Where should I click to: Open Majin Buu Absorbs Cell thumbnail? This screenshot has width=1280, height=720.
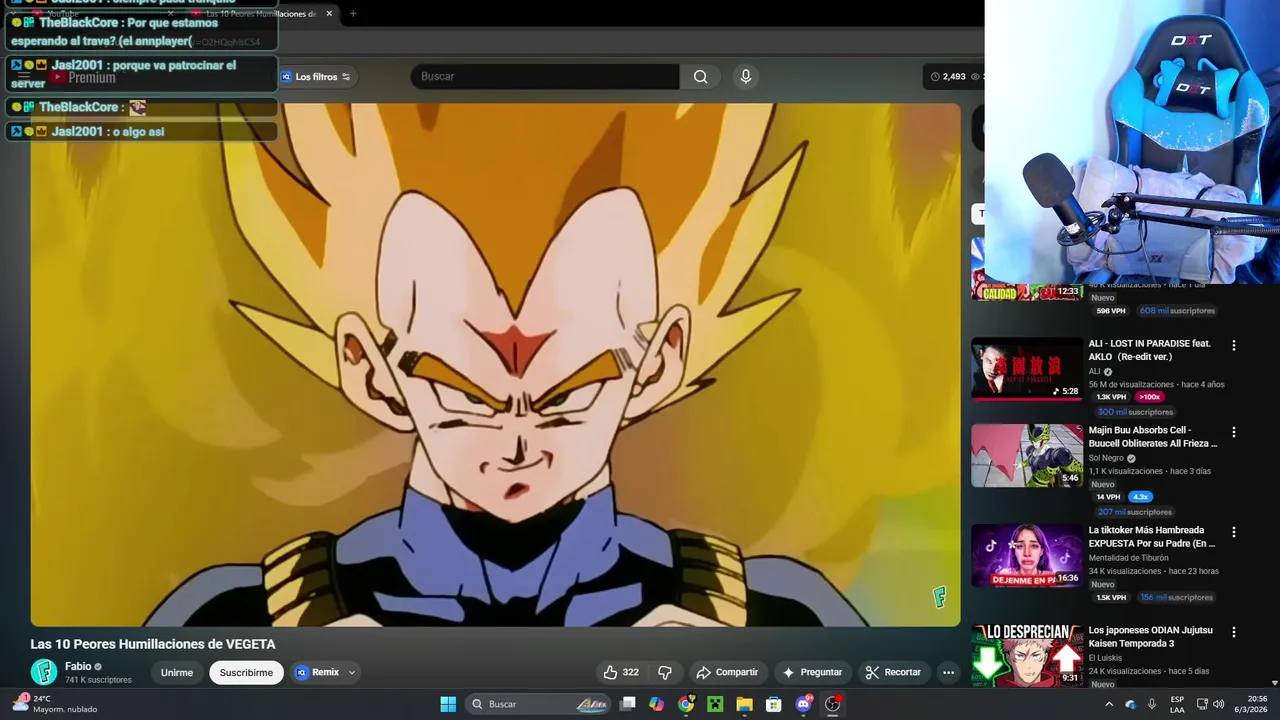coord(1027,455)
